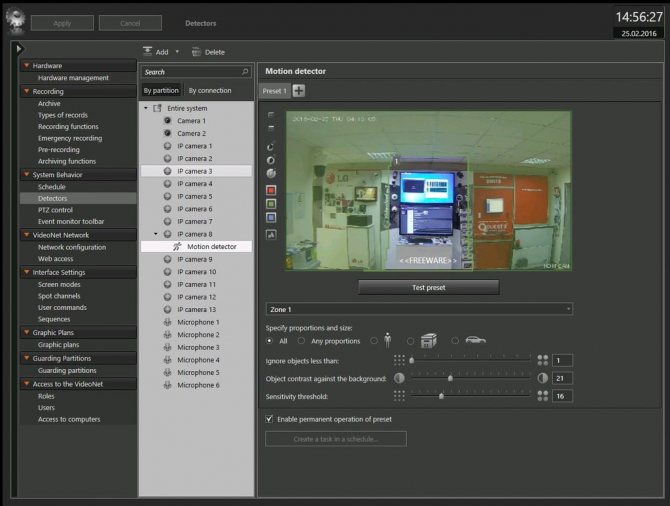
Task: Click the Object contrast slider handle
Action: [450, 378]
